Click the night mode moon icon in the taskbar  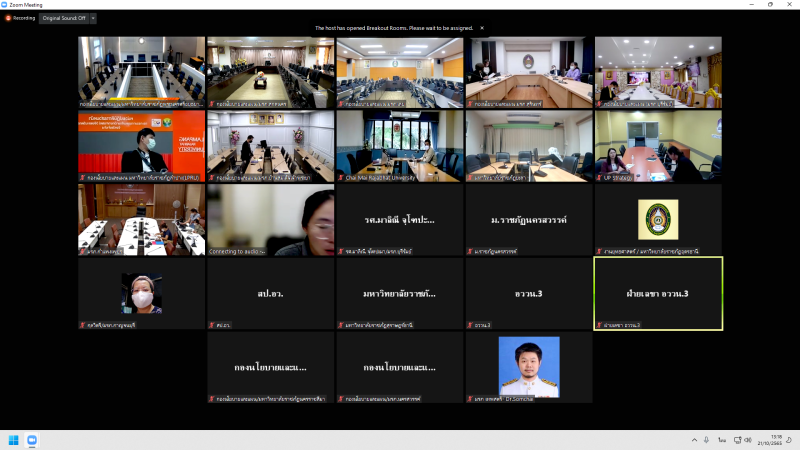click(x=789, y=440)
